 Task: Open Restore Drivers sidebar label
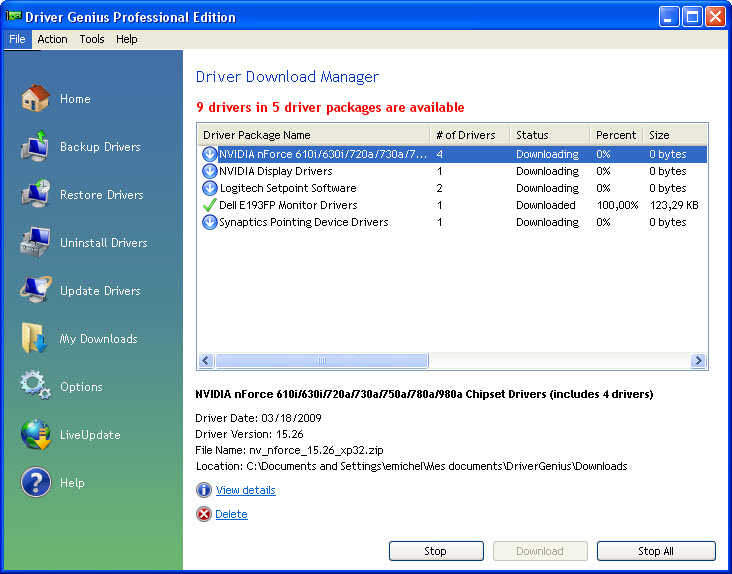click(102, 195)
